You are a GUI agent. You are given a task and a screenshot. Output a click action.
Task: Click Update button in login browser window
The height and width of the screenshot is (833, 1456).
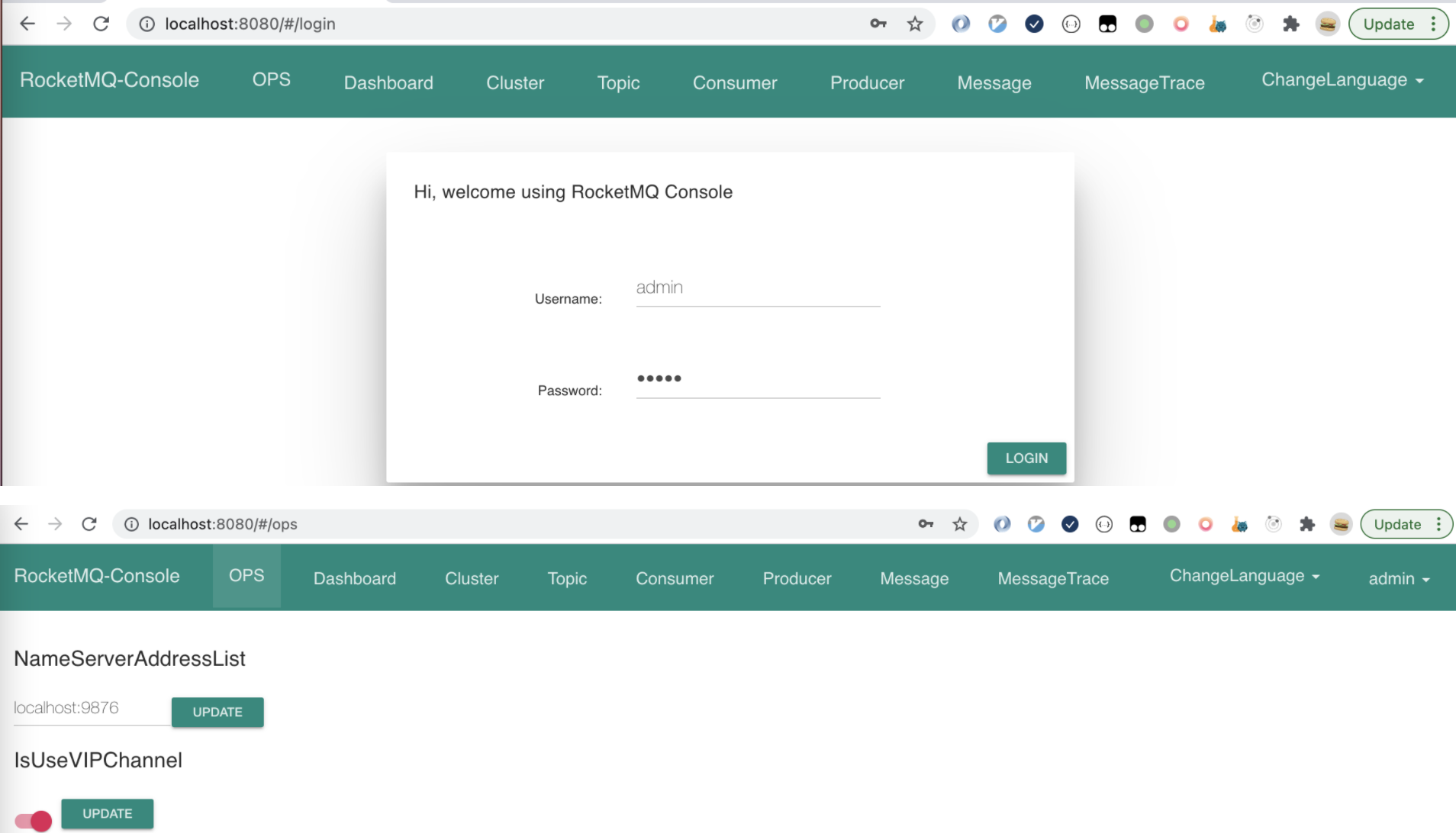pyautogui.click(x=1389, y=24)
